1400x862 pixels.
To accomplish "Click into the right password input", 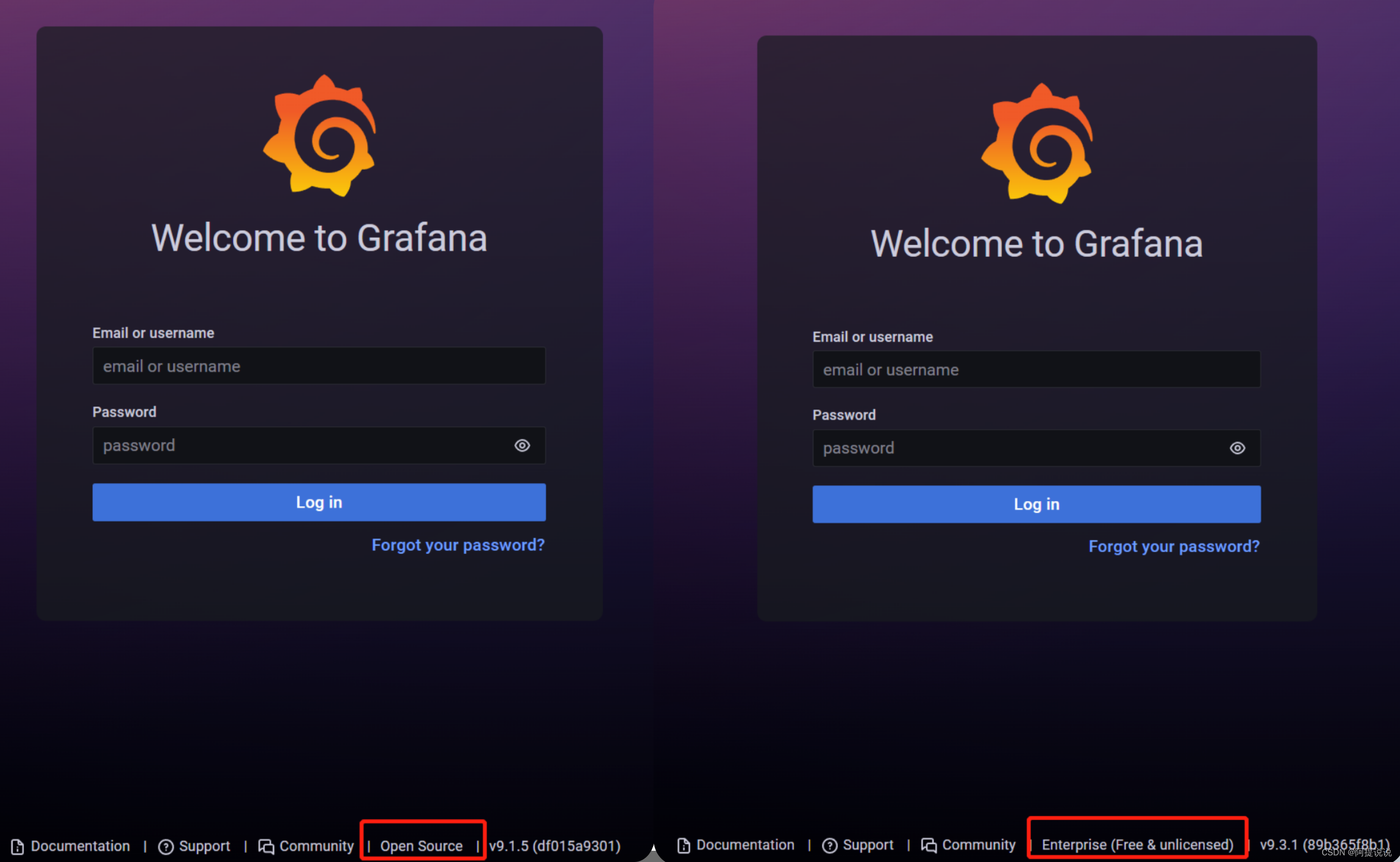I will pos(1014,448).
